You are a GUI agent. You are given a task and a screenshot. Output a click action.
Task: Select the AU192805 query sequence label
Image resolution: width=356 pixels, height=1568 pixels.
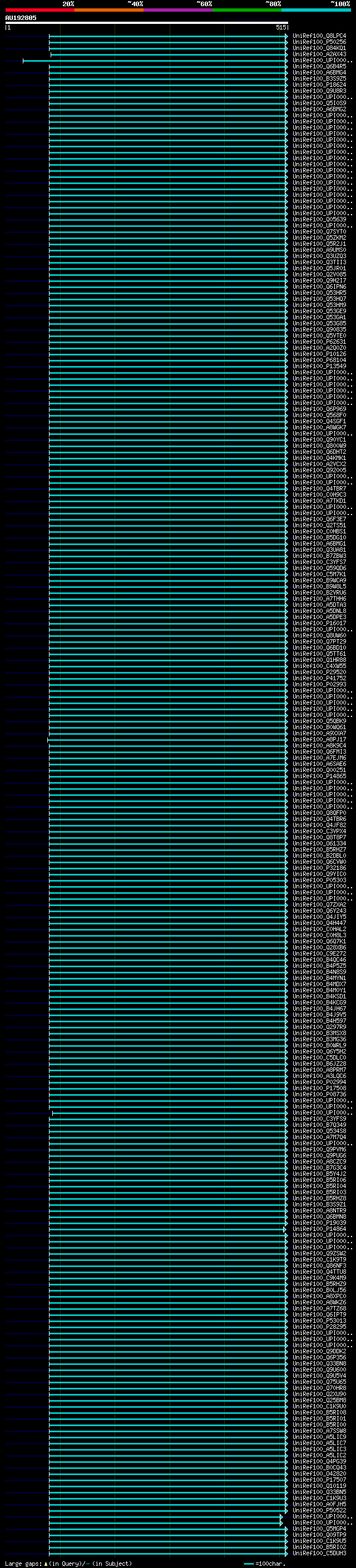pos(21,18)
